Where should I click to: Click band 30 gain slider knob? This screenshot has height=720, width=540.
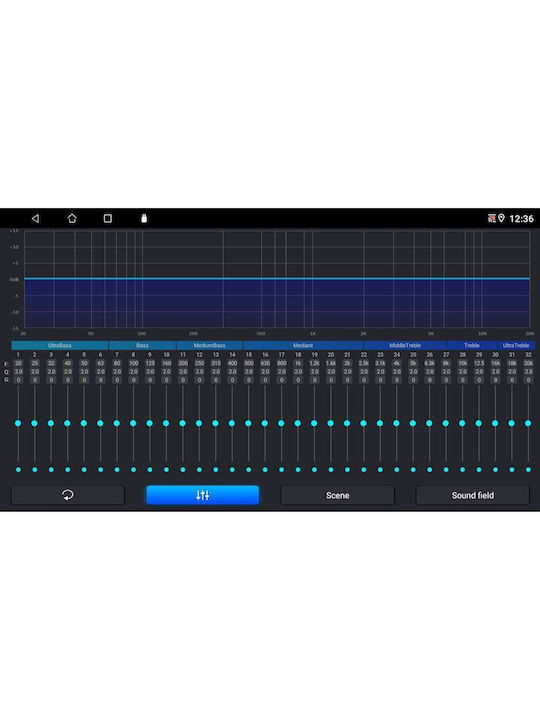[x=495, y=423]
